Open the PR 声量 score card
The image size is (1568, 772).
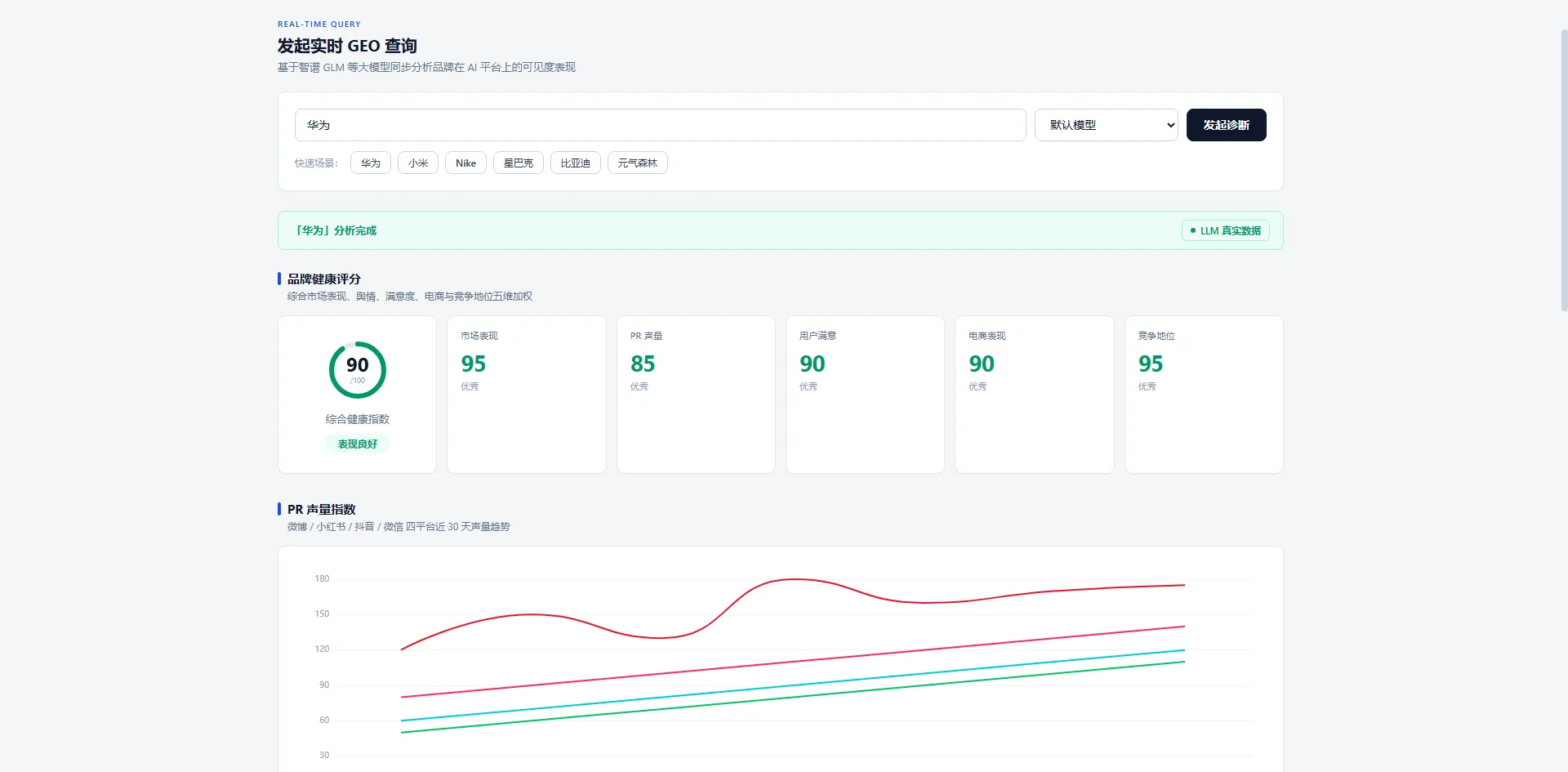point(696,395)
